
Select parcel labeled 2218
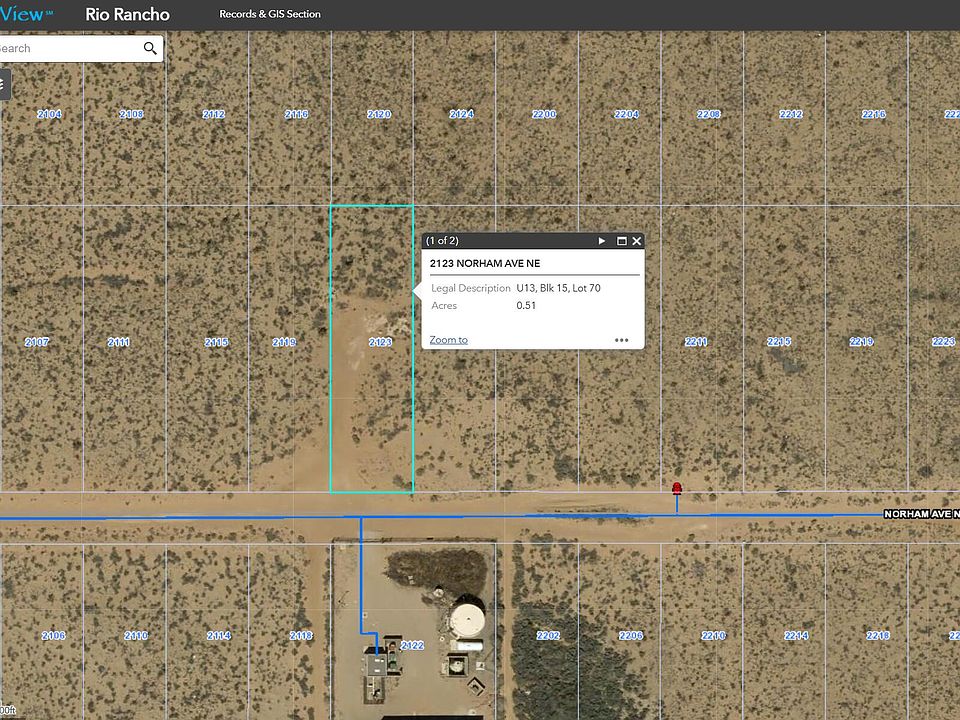[x=878, y=636]
